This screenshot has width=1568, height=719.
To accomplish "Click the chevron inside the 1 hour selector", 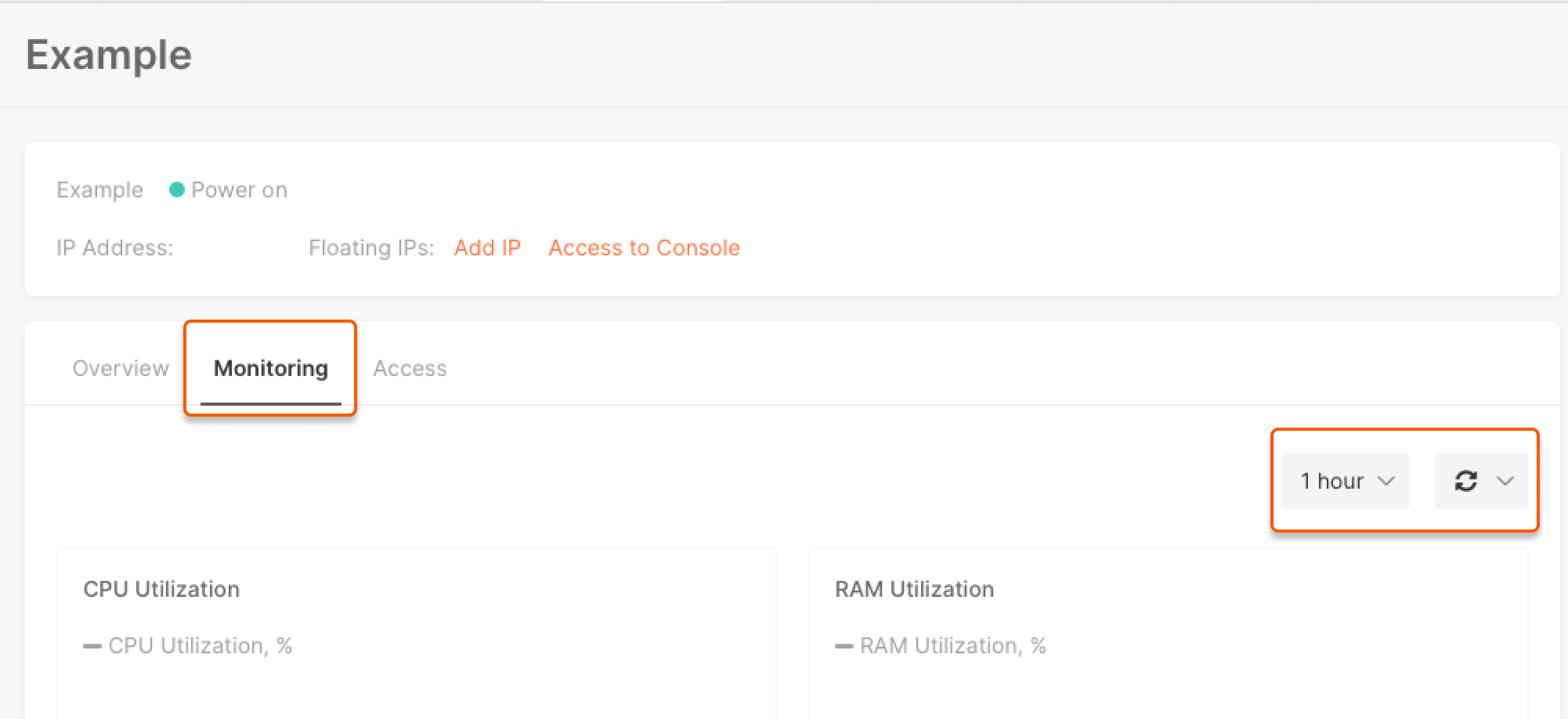I will tap(1388, 481).
